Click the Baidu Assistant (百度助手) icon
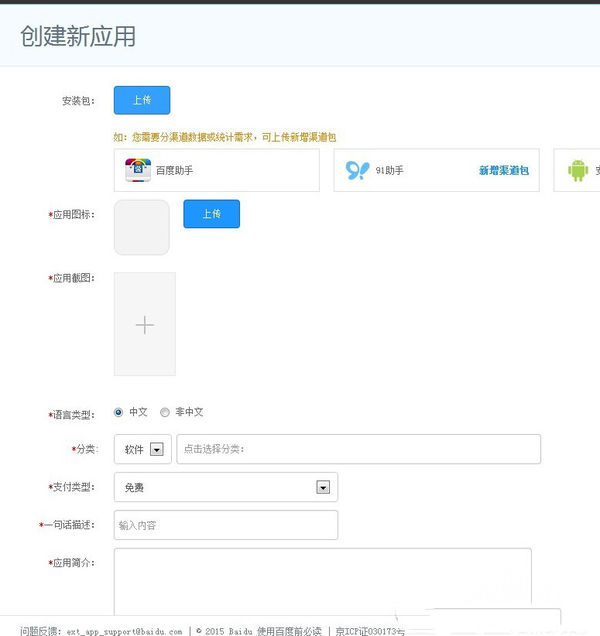Viewport: 600px width, 636px height. (x=137, y=171)
